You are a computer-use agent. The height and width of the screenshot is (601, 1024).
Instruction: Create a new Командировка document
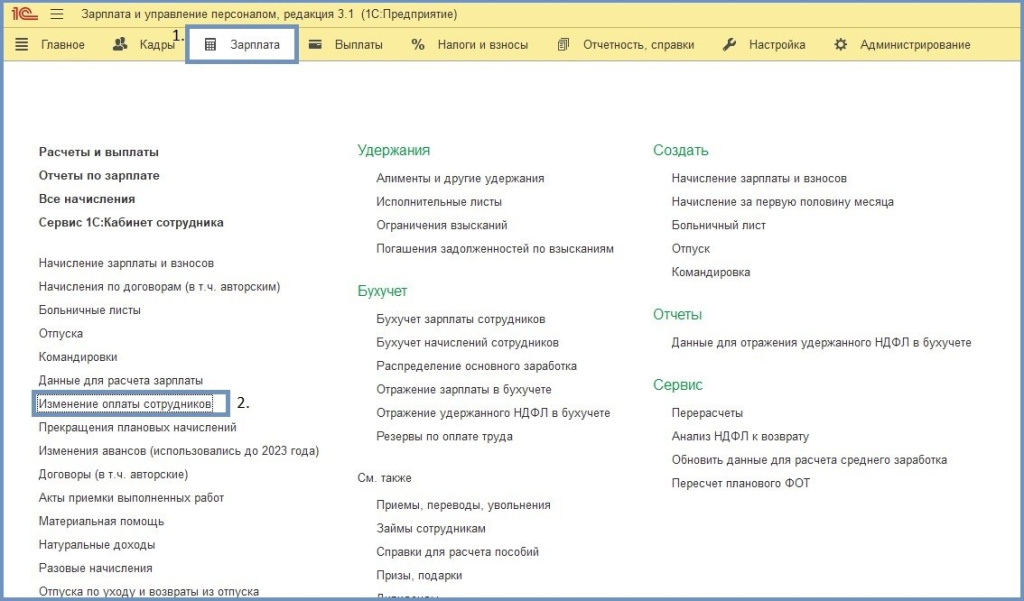(x=711, y=272)
